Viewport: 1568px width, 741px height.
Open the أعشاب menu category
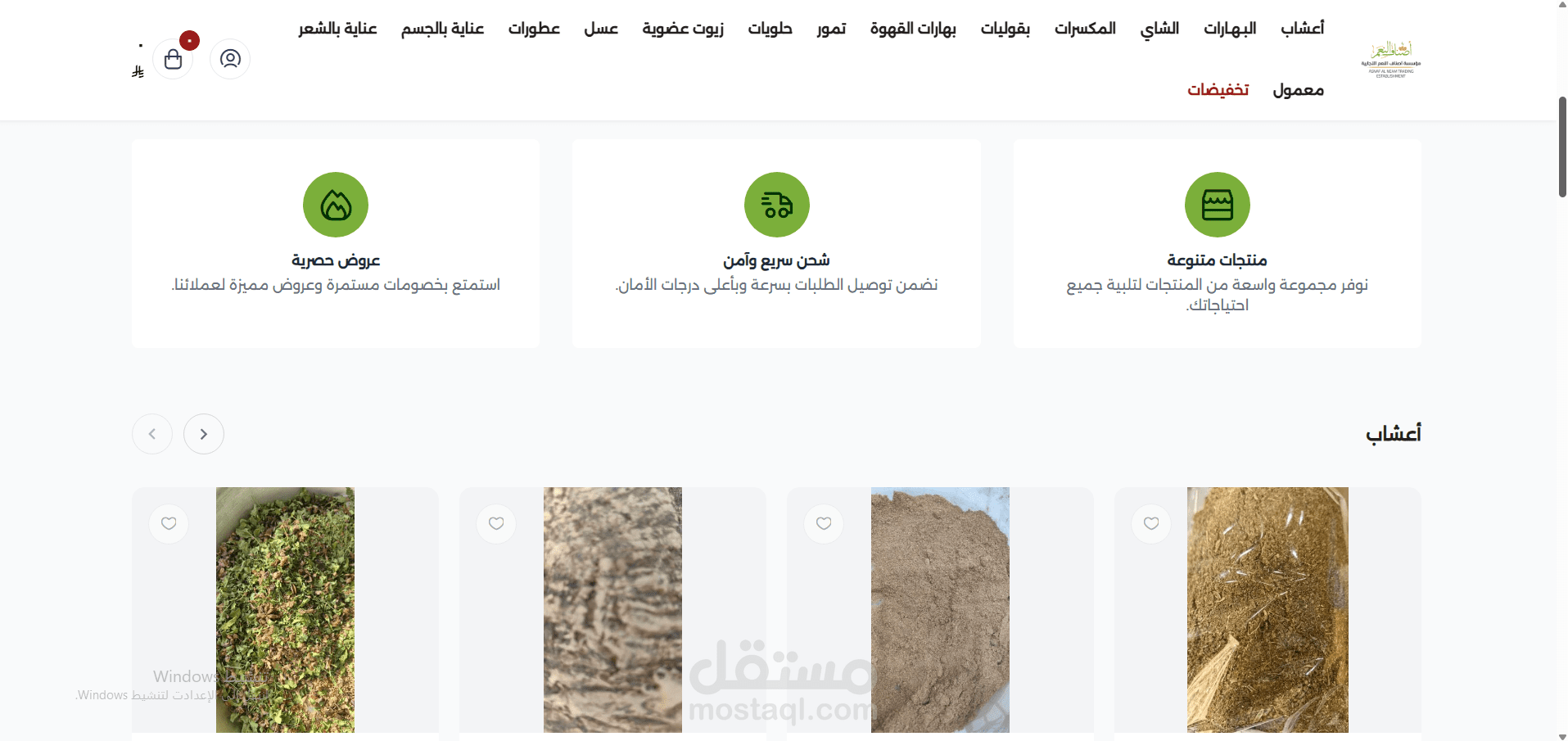click(x=1302, y=29)
